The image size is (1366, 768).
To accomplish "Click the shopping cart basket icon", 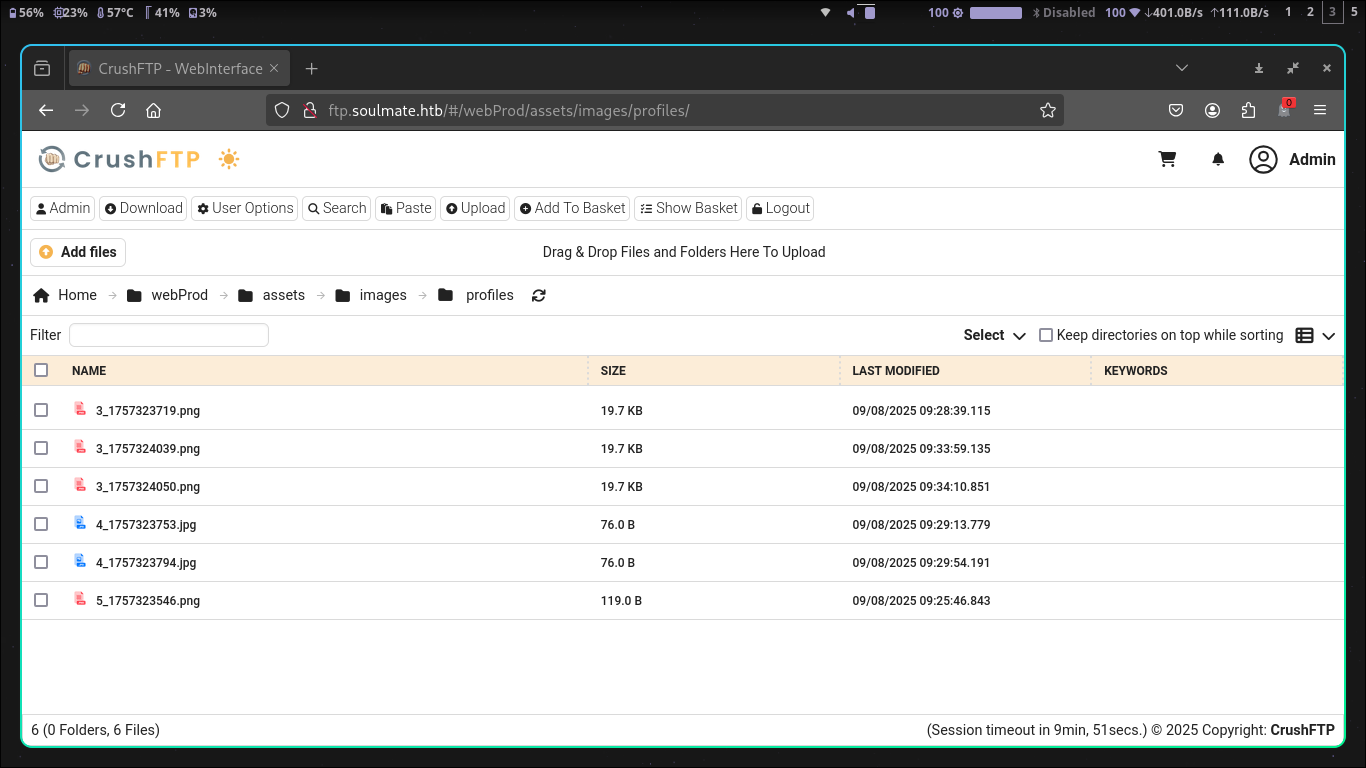I will tap(1167, 159).
